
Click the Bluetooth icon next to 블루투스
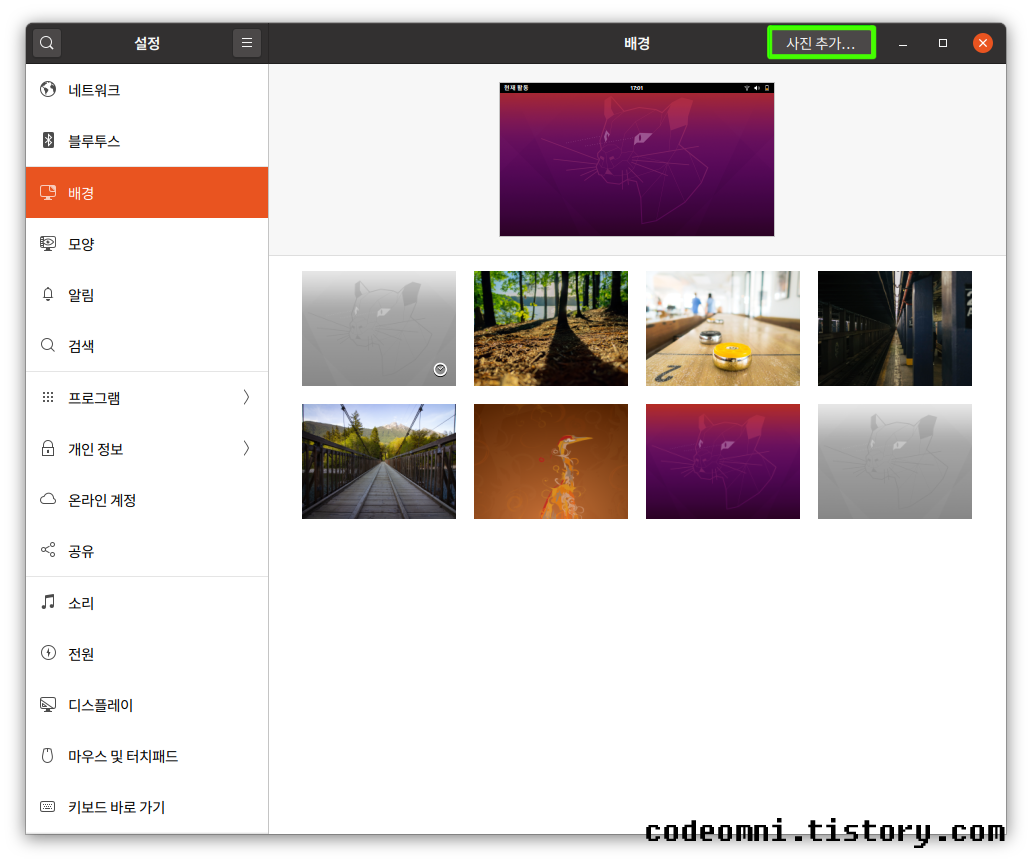(48, 140)
